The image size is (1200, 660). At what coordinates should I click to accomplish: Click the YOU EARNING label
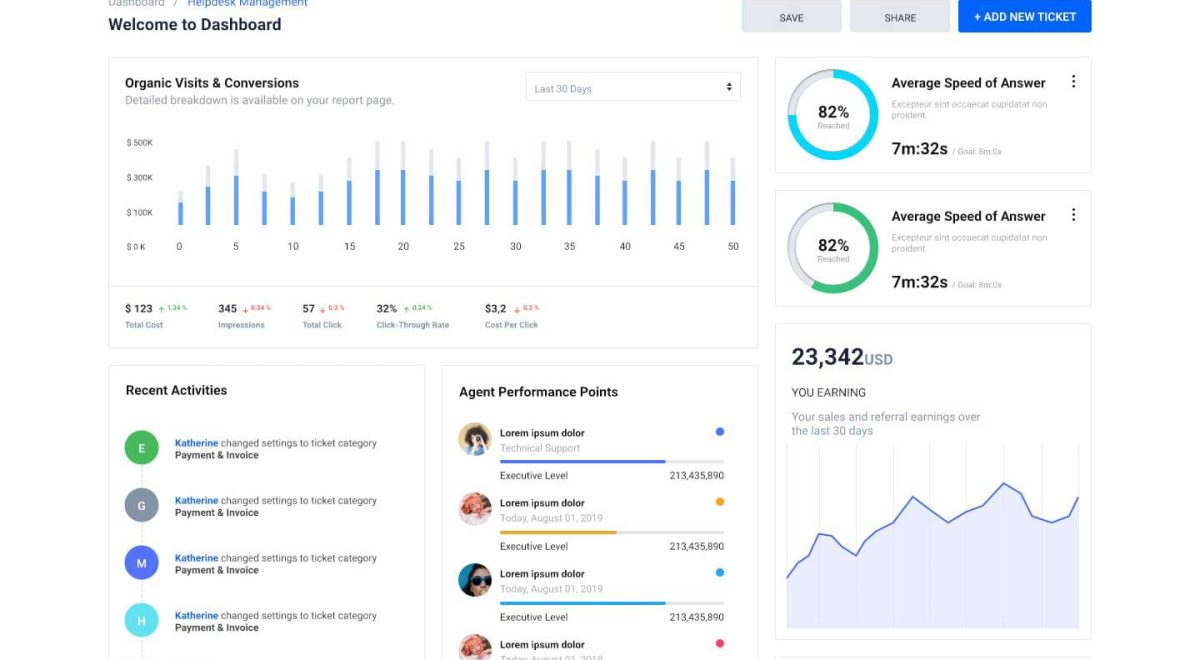click(829, 392)
